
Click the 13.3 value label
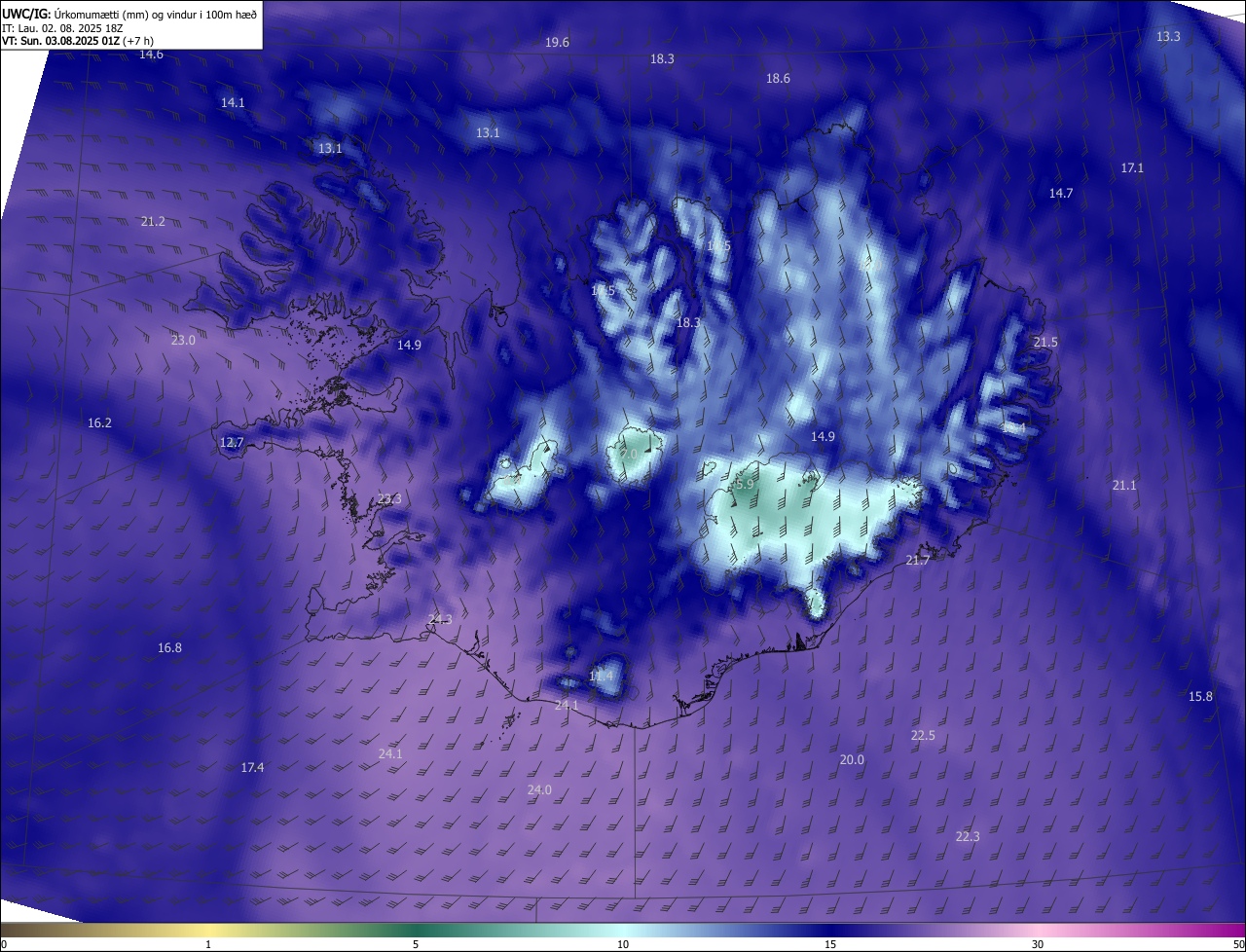coord(1168,36)
